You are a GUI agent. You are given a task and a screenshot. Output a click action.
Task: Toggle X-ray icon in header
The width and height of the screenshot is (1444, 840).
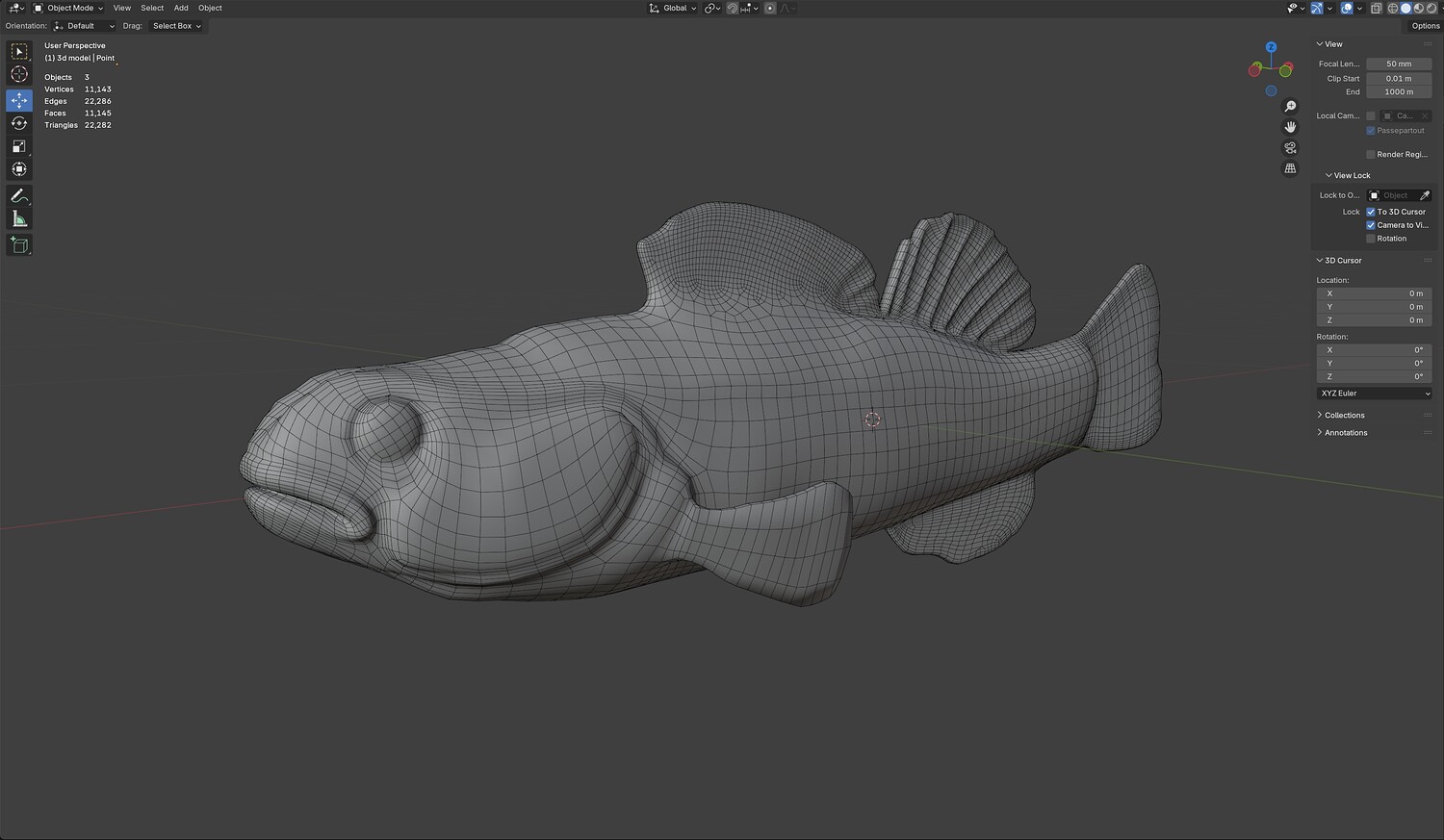tap(1377, 8)
